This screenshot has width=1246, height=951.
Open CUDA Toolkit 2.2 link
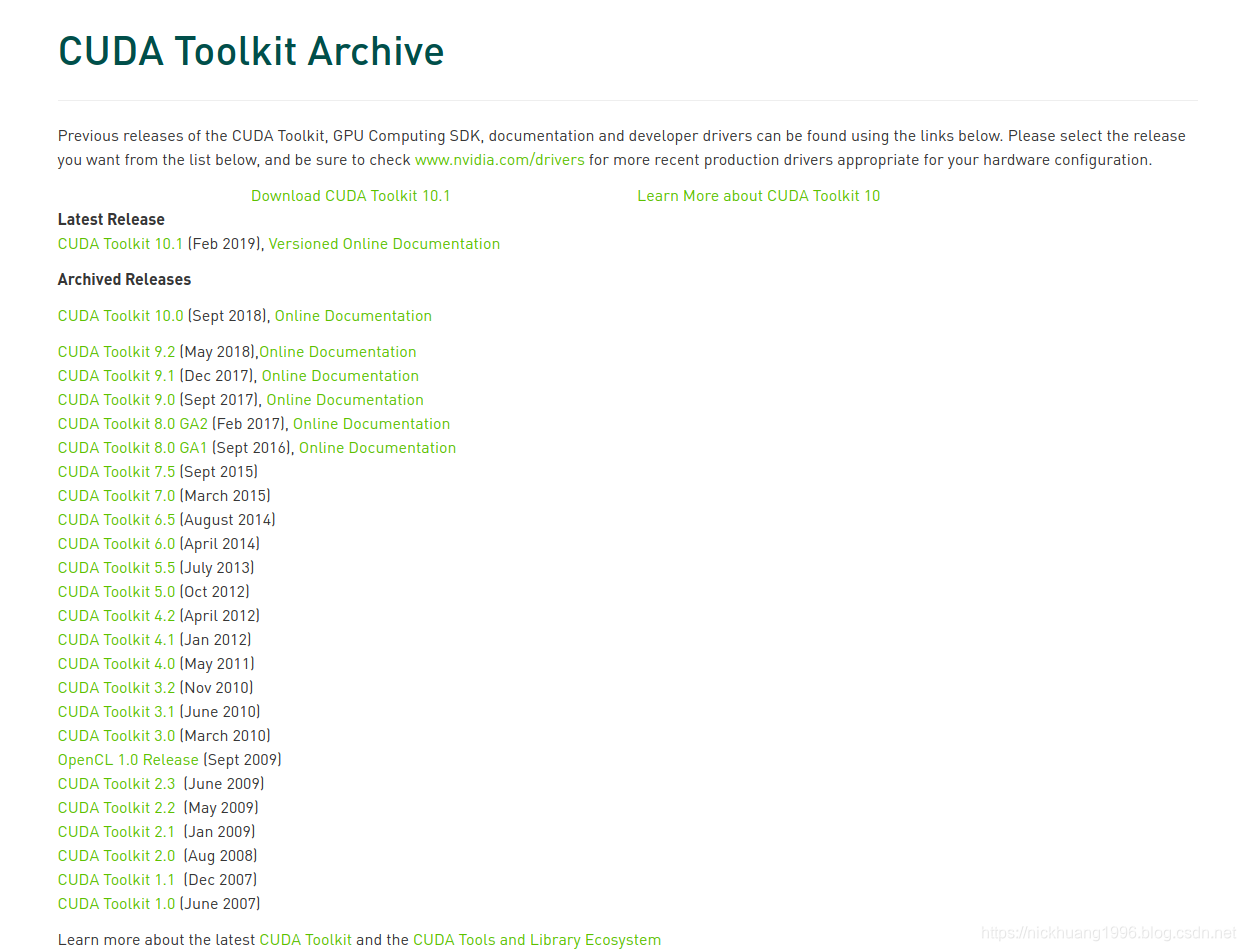pos(116,808)
